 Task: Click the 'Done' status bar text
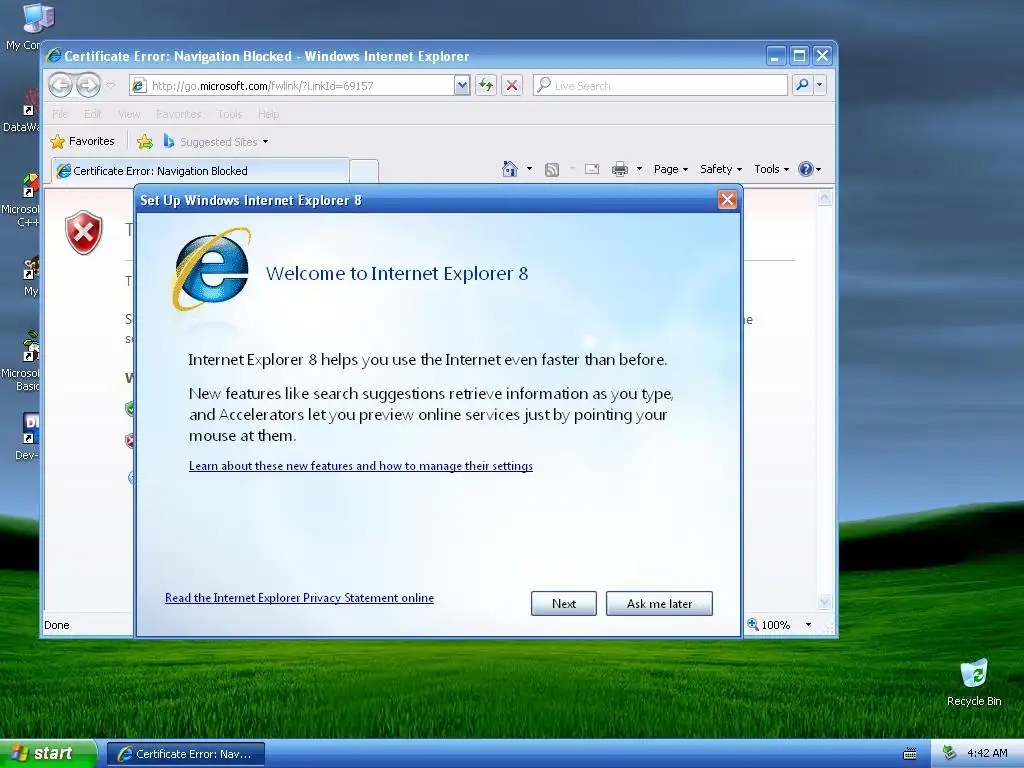coord(57,625)
